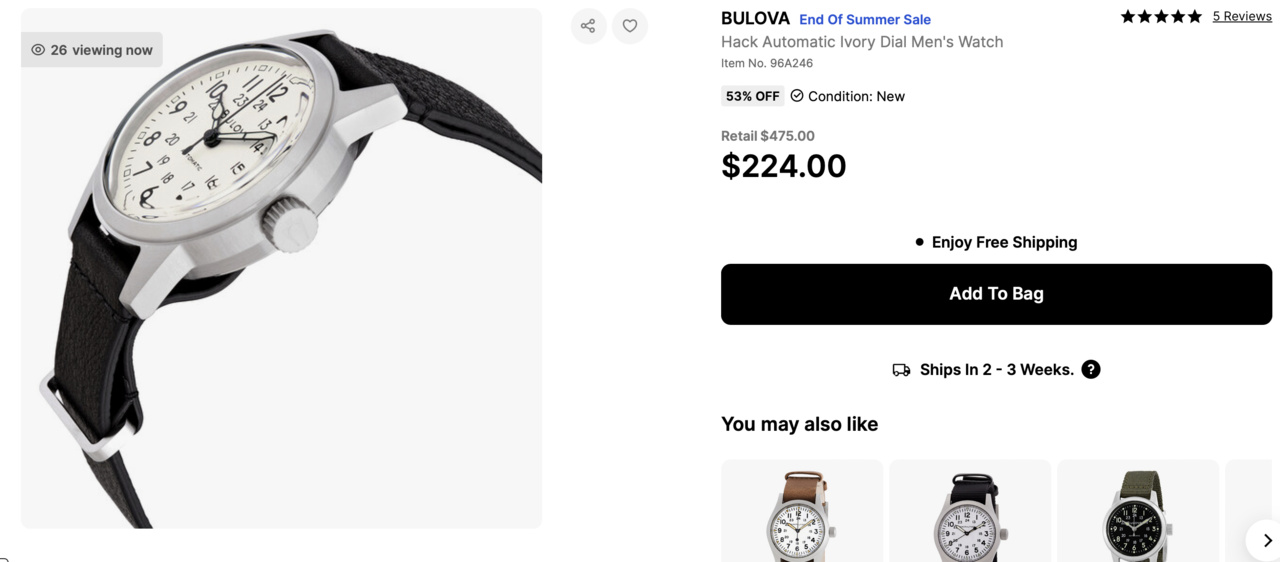This screenshot has height=562, width=1280.
Task: Click the Item No. 96A246 text
Action: pyautogui.click(x=767, y=63)
